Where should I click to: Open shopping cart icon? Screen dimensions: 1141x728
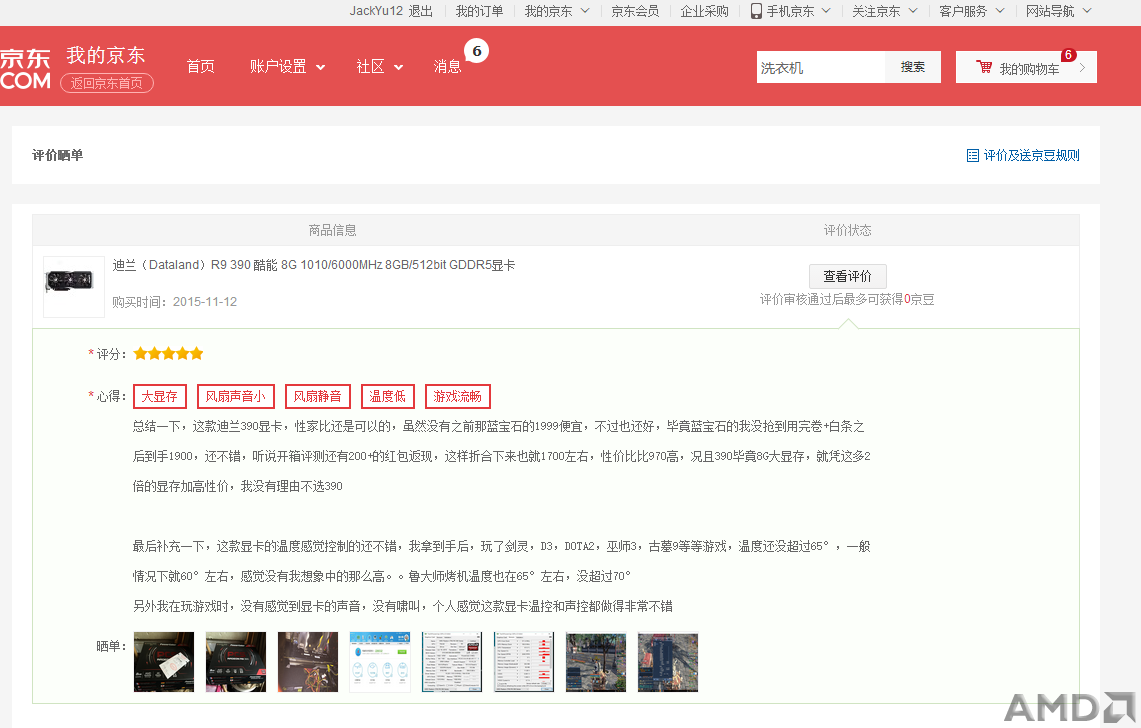[x=984, y=67]
